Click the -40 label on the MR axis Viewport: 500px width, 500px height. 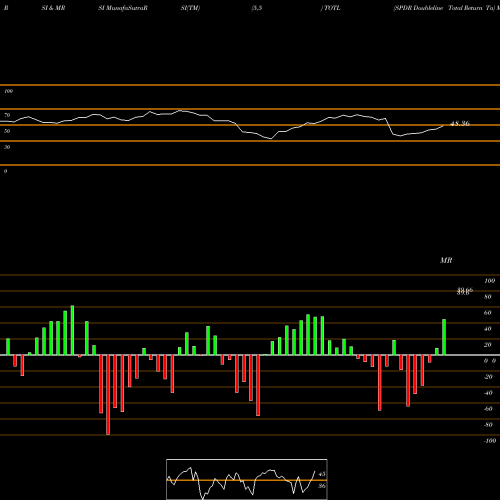point(488,393)
